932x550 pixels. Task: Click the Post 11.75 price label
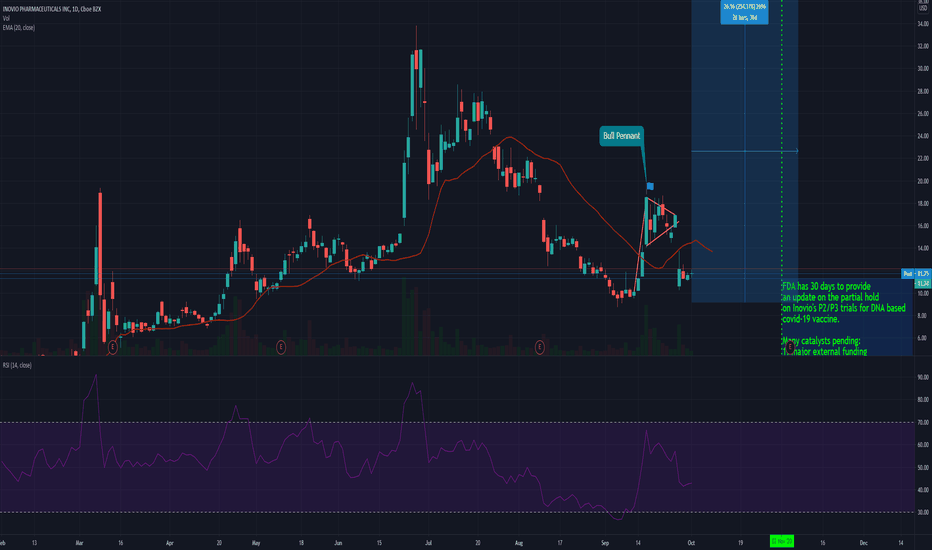tap(916, 274)
